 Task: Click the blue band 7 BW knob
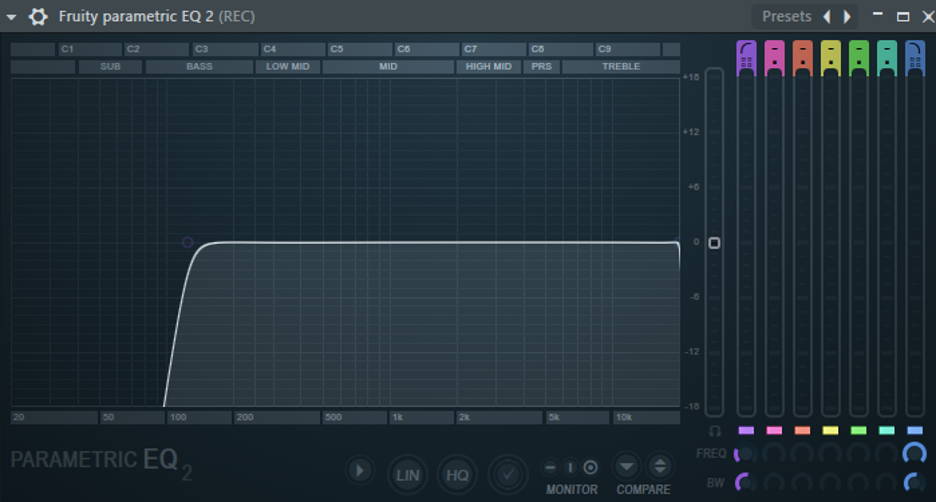[x=915, y=482]
